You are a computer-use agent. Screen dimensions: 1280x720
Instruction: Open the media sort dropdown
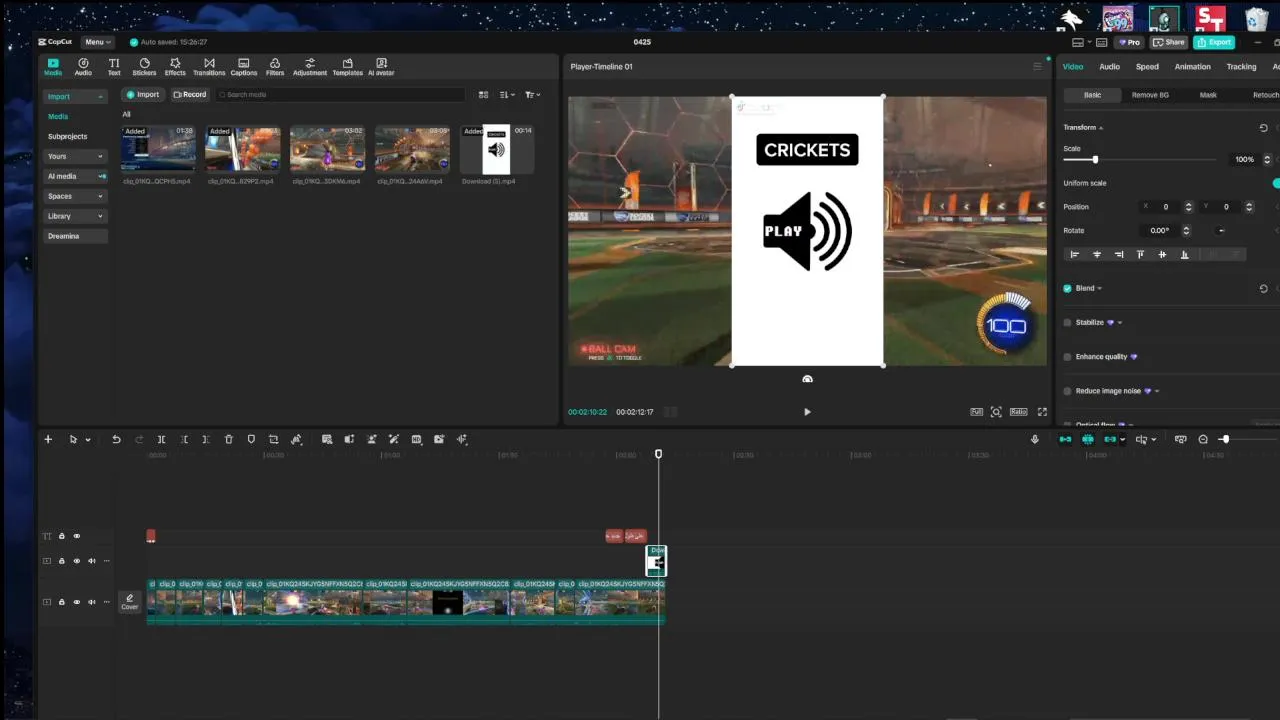coord(507,95)
